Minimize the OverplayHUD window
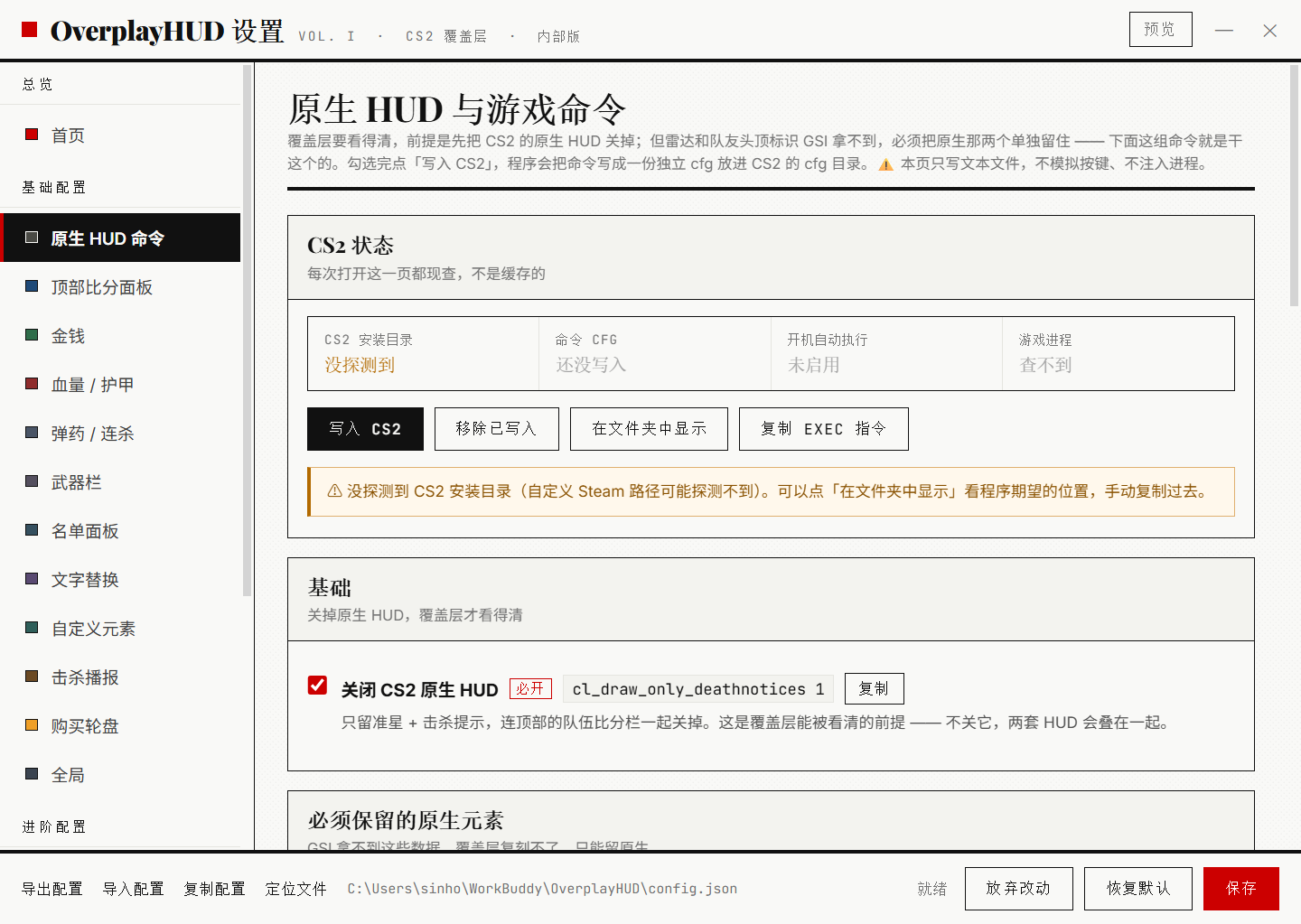Screen dimensions: 1301x924 tap(1224, 30)
